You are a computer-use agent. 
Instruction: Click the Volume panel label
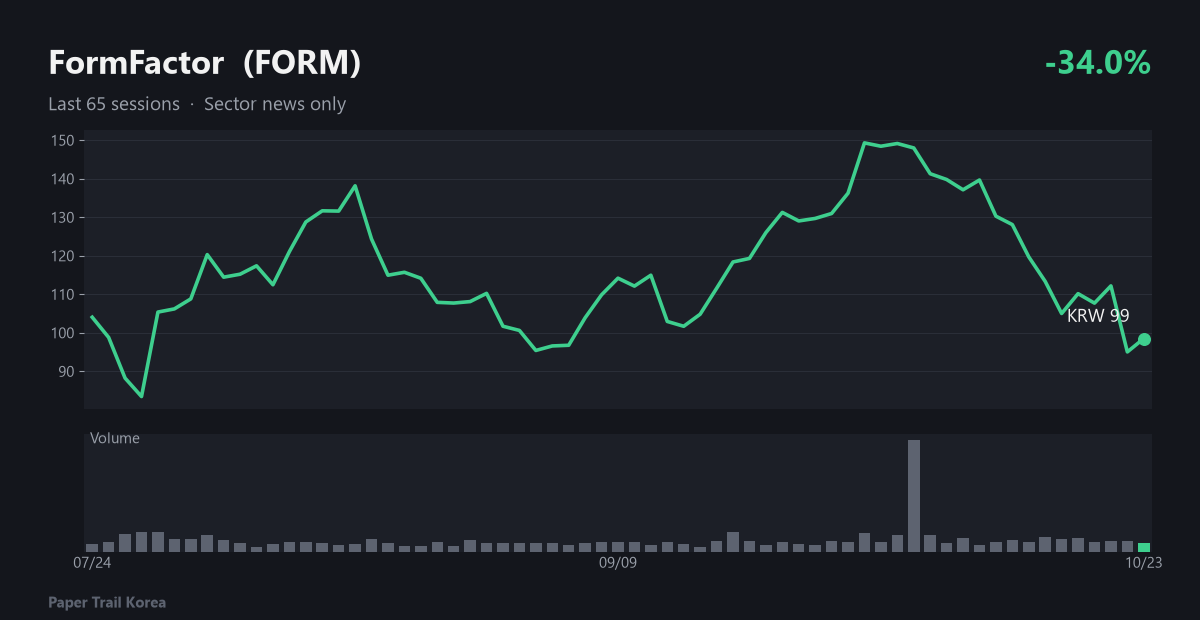[115, 438]
